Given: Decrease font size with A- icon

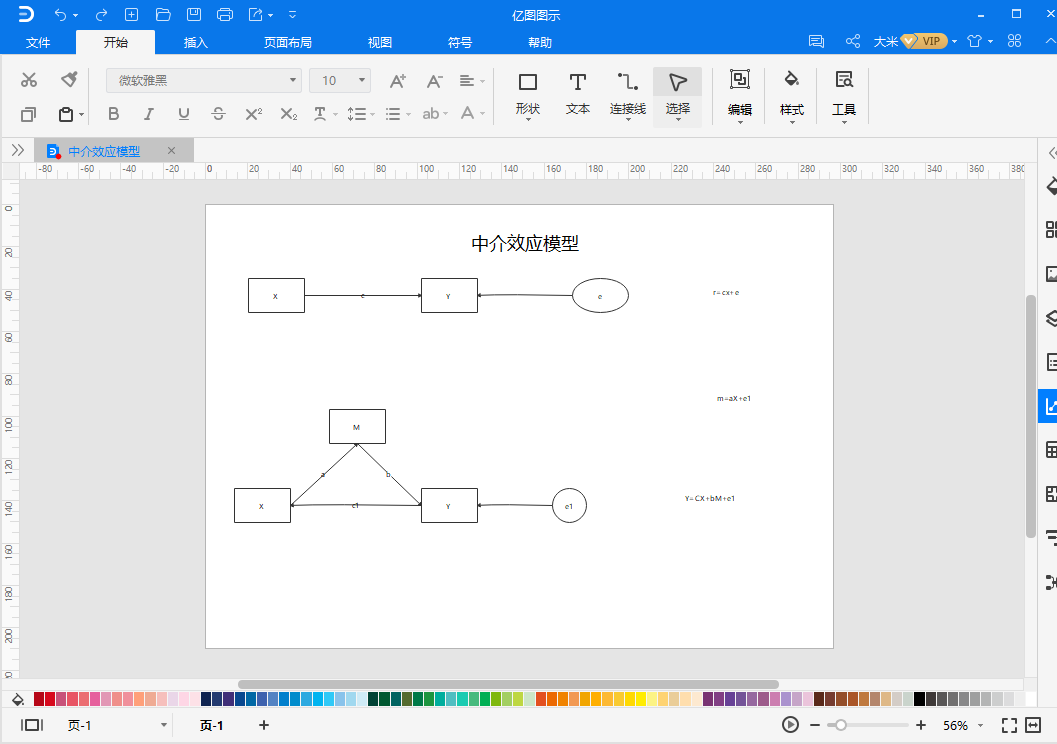Looking at the screenshot, I should point(434,82).
